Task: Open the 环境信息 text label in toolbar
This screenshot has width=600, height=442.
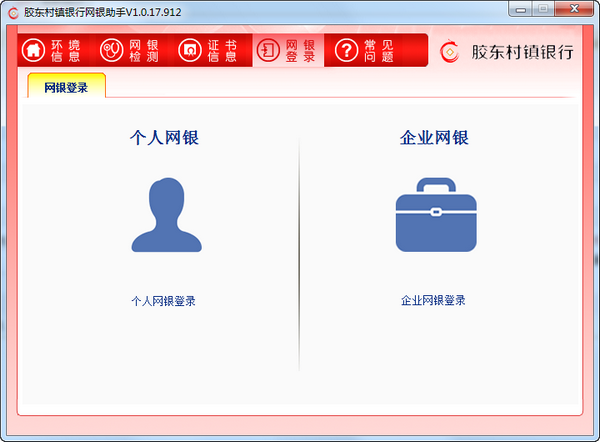Action: (x=66, y=50)
